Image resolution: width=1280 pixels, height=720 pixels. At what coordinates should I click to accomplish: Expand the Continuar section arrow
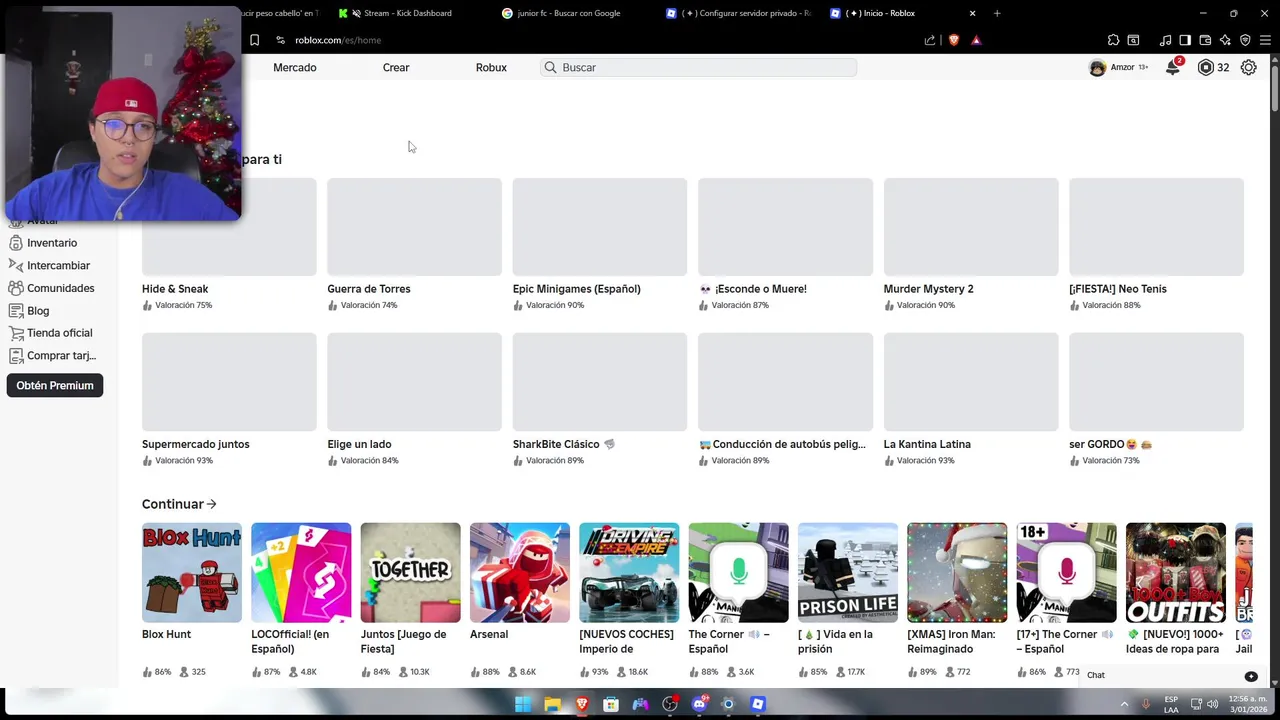[211, 504]
